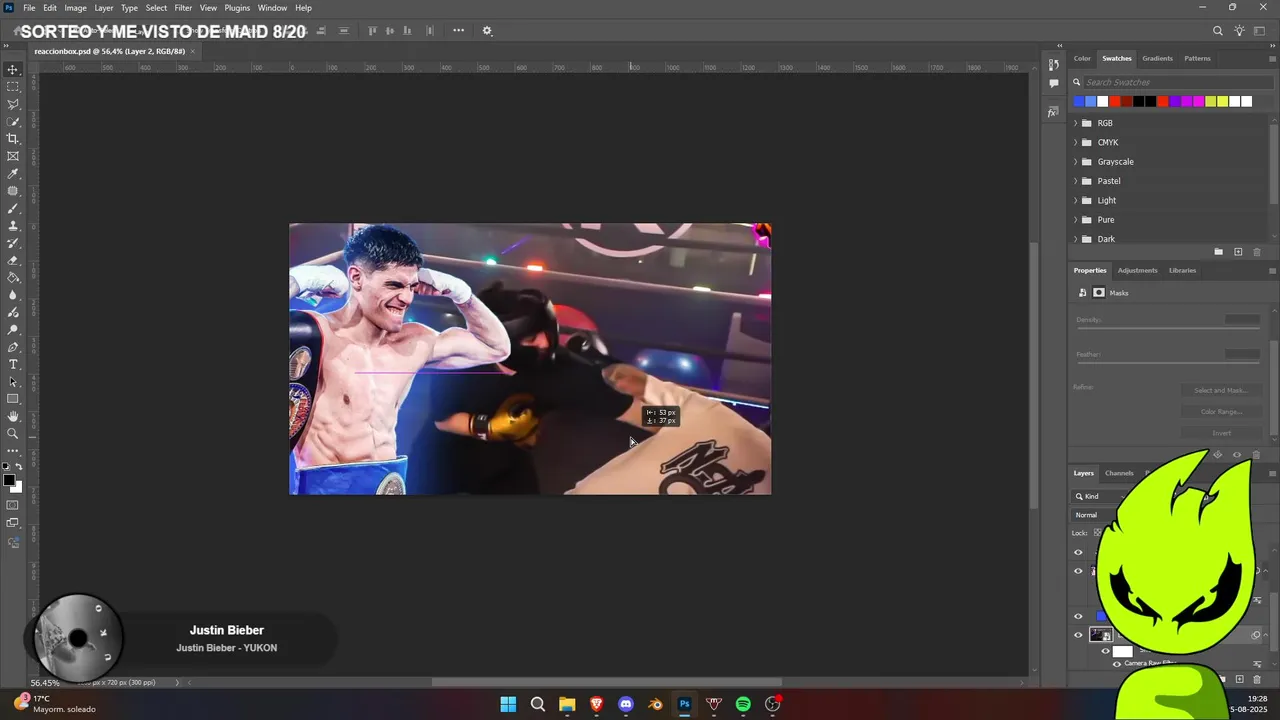The height and width of the screenshot is (720, 1280).
Task: Expand the Dark swatch group
Action: pos(1076,239)
